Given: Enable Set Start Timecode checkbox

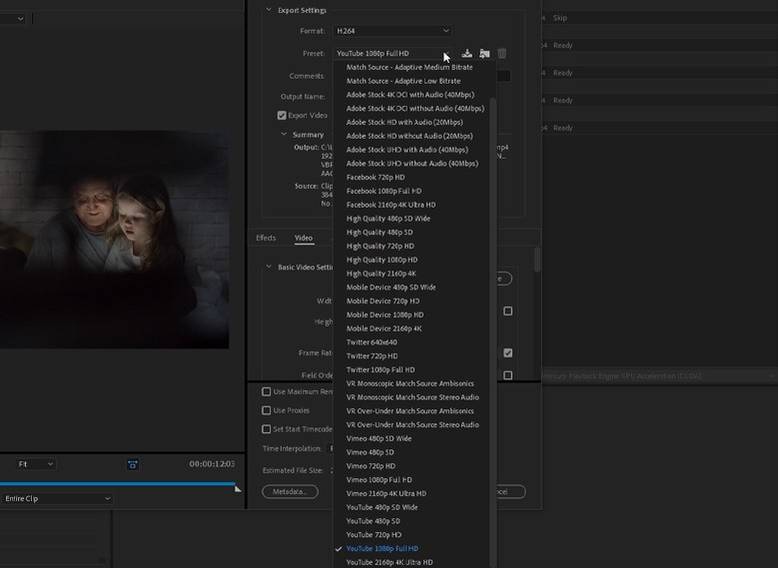Looking at the screenshot, I should click(266, 429).
